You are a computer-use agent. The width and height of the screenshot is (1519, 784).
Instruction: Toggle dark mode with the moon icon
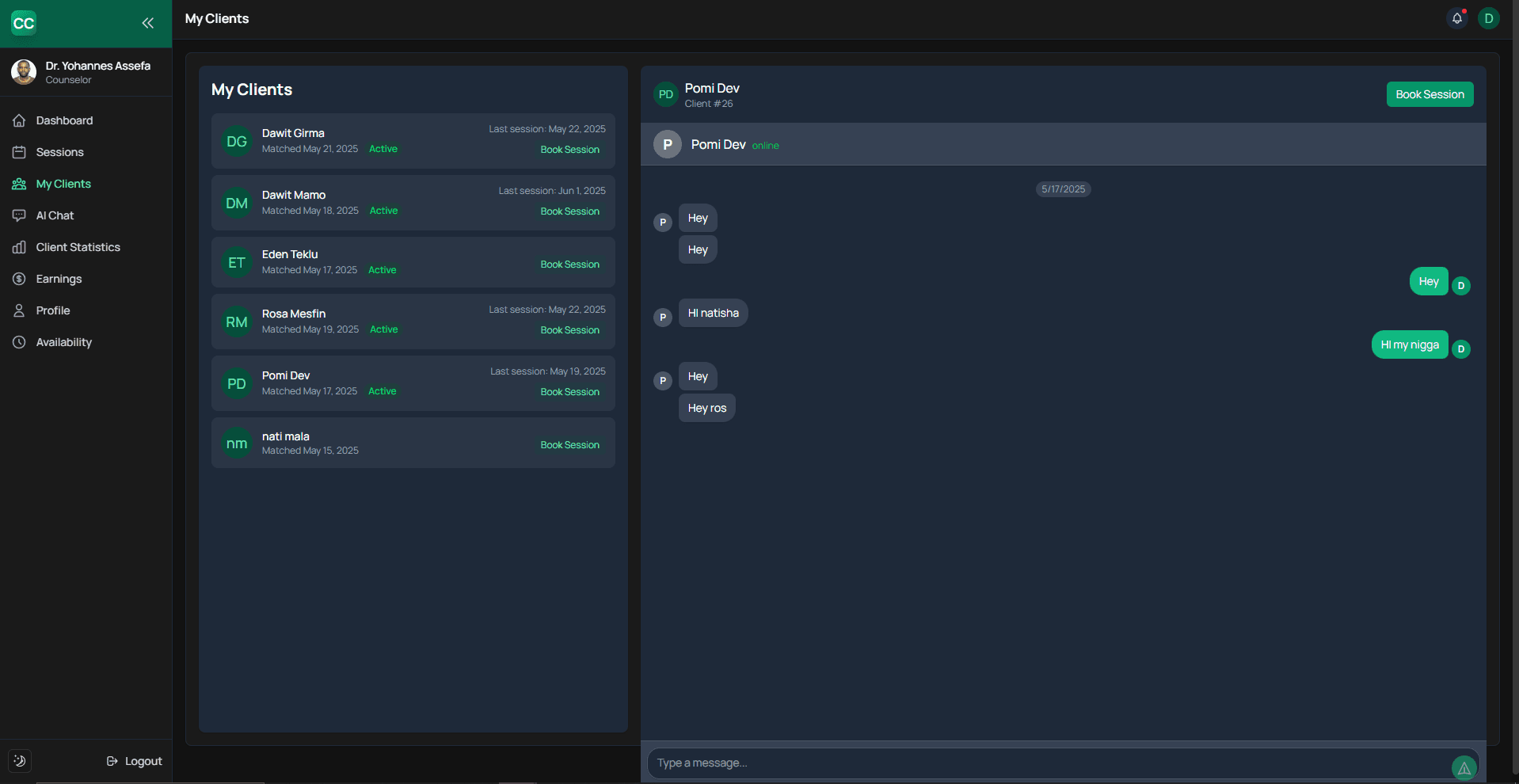click(19, 760)
